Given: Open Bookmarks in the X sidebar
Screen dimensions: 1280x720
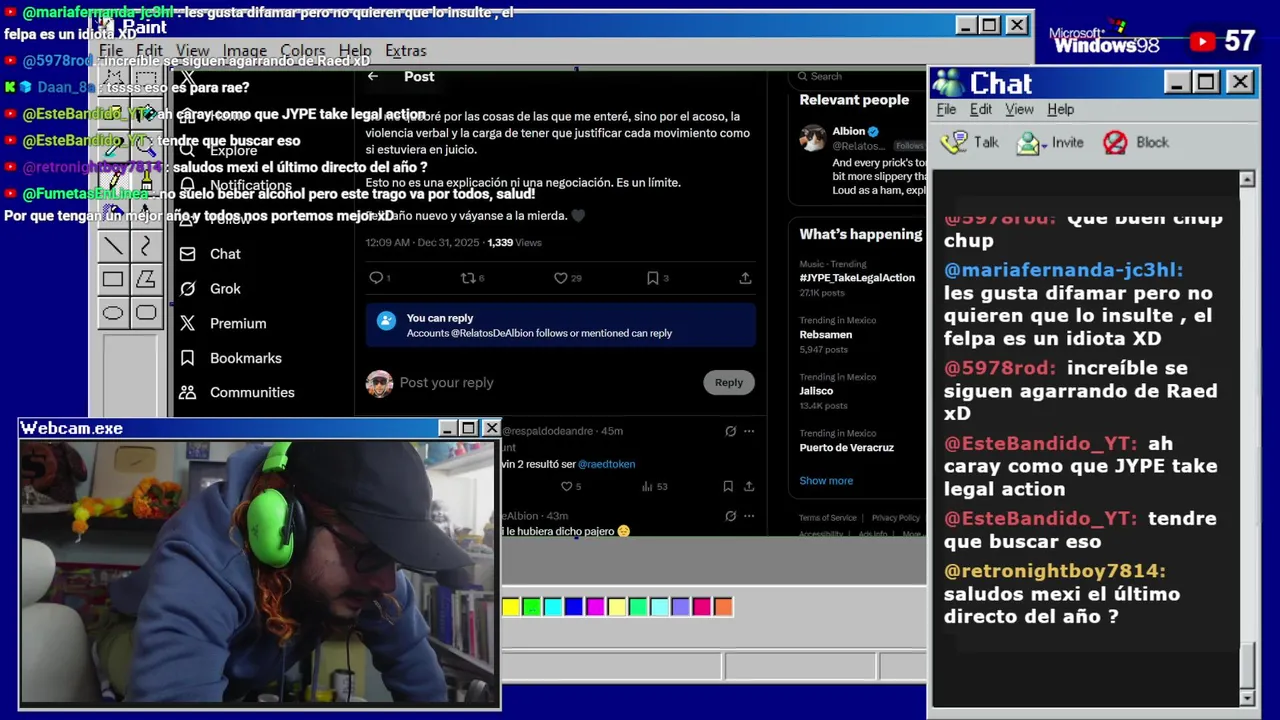Looking at the screenshot, I should [x=230, y=358].
